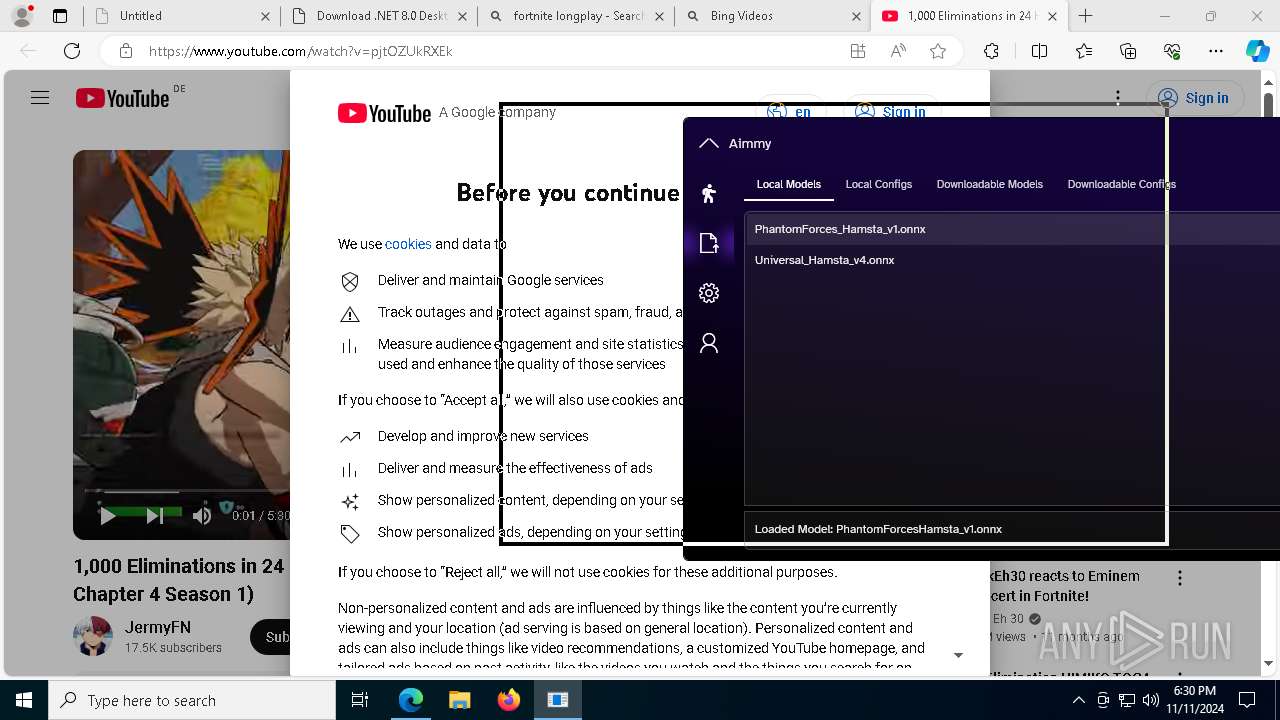Close the 1,000 Eliminations tab
This screenshot has width=1280, height=720.
(x=1052, y=16)
